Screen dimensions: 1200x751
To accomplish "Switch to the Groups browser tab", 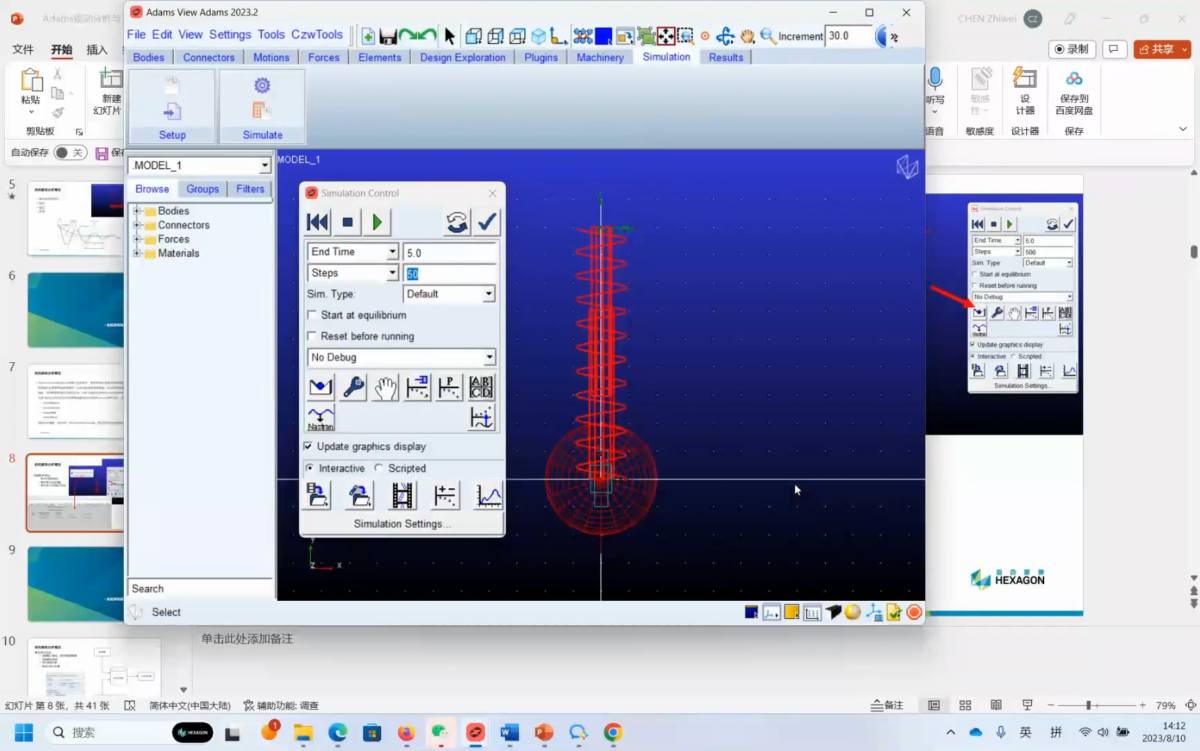I will pyautogui.click(x=202, y=189).
